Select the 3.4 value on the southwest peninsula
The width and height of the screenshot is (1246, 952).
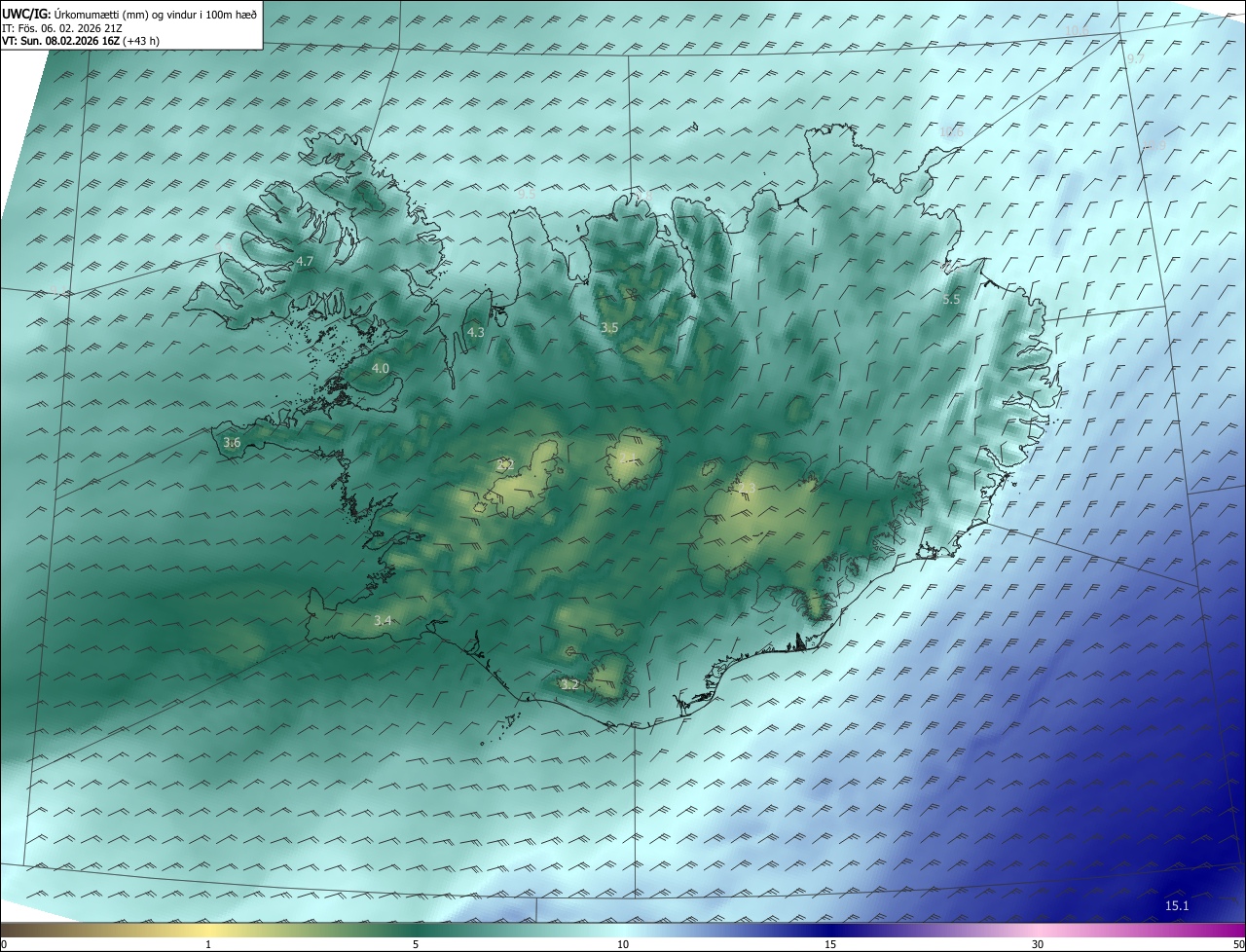click(383, 621)
